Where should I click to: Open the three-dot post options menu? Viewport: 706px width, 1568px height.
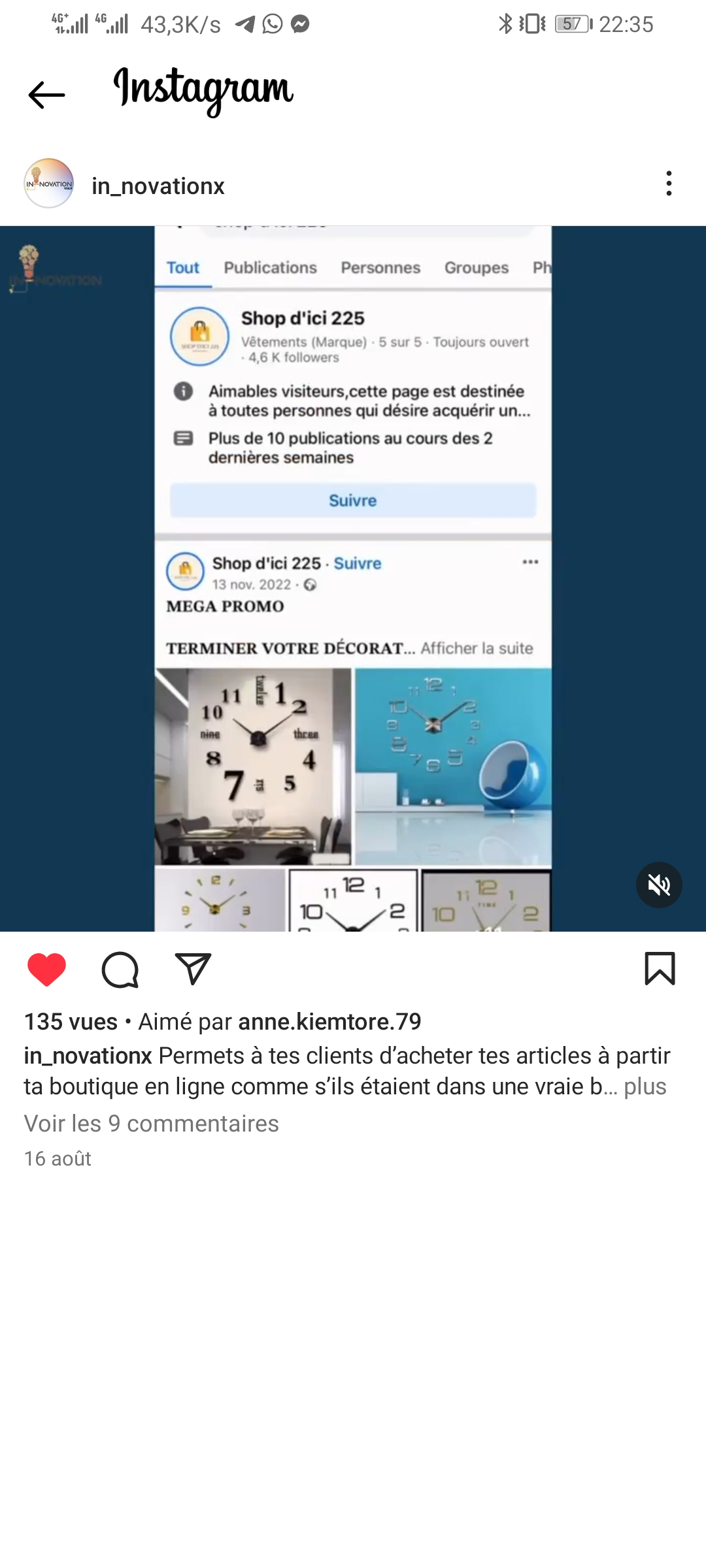(x=668, y=184)
